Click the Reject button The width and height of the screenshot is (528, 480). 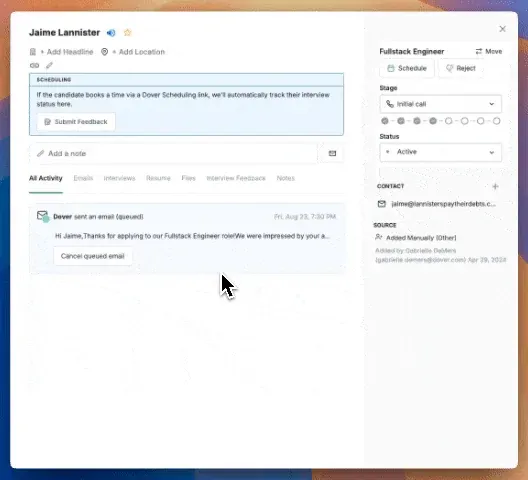[461, 68]
